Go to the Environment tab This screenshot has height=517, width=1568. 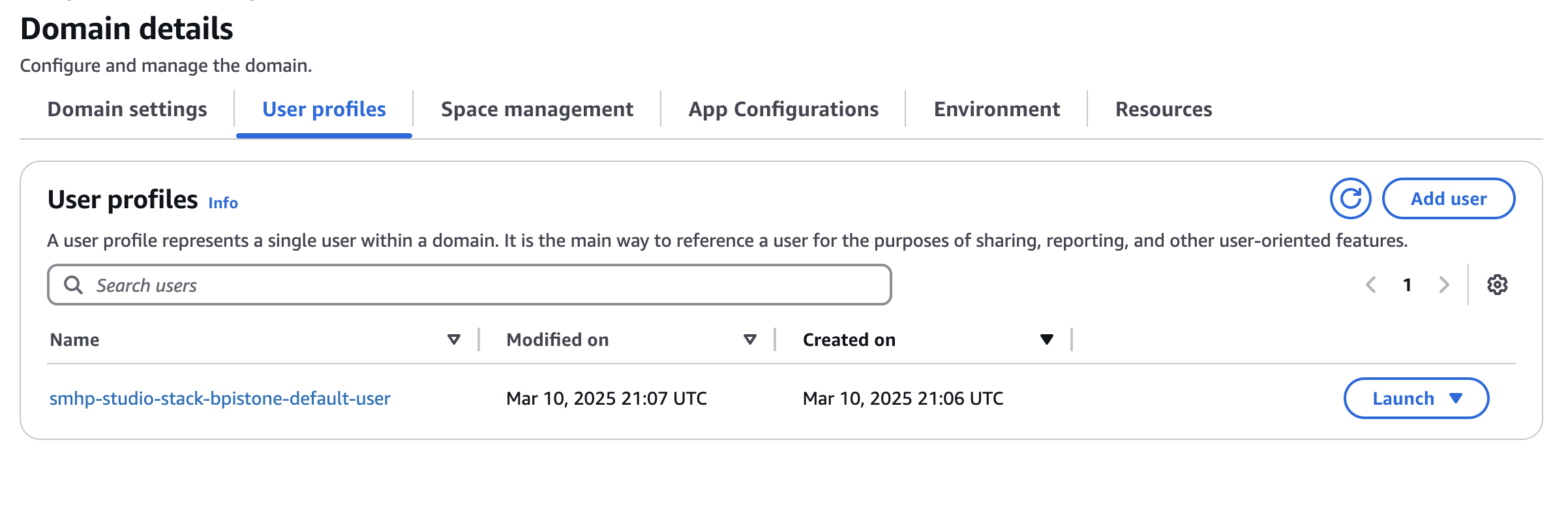pyautogui.click(x=997, y=109)
